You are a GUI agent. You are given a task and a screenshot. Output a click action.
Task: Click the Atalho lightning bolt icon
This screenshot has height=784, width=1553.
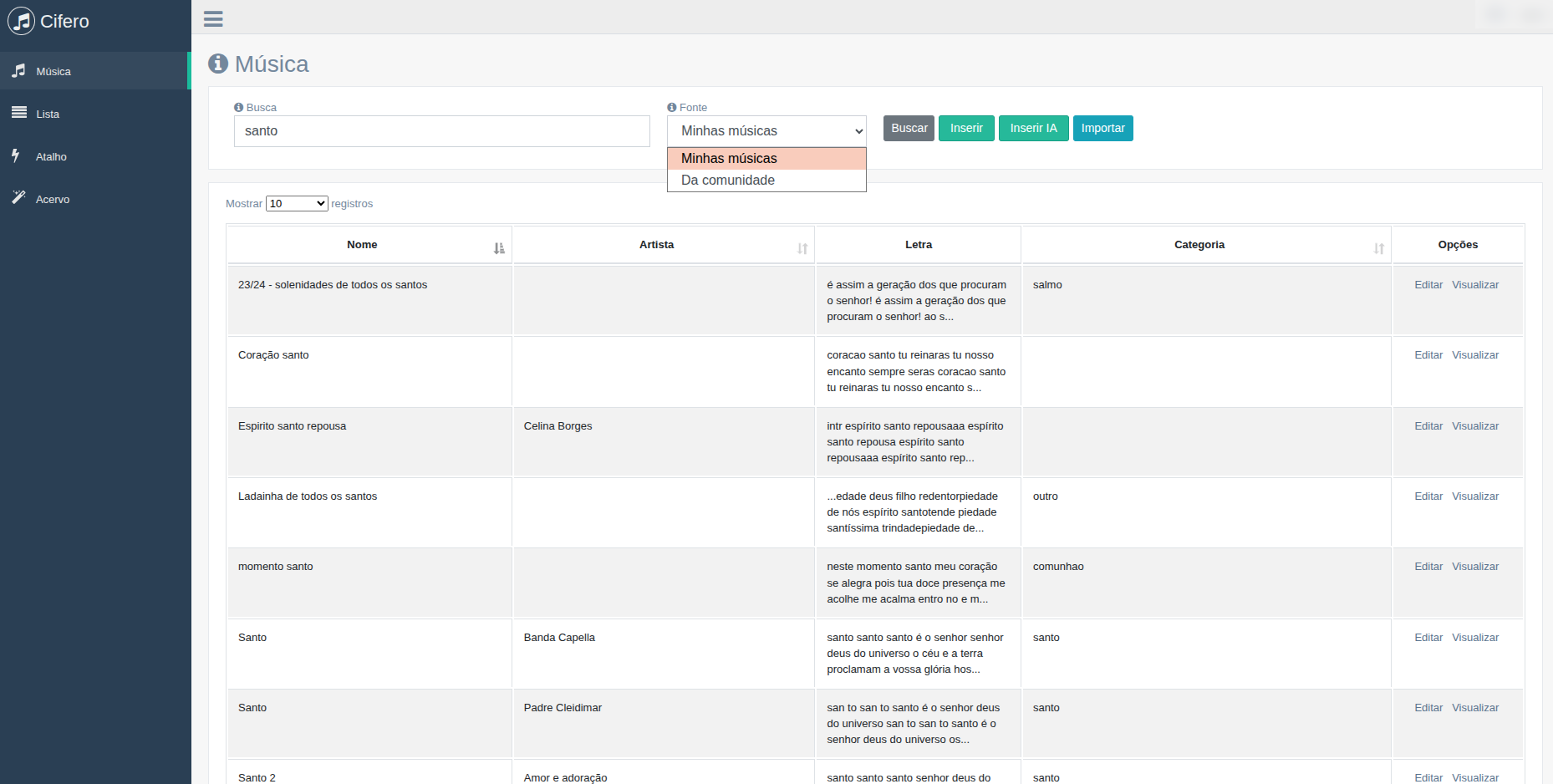tap(16, 155)
